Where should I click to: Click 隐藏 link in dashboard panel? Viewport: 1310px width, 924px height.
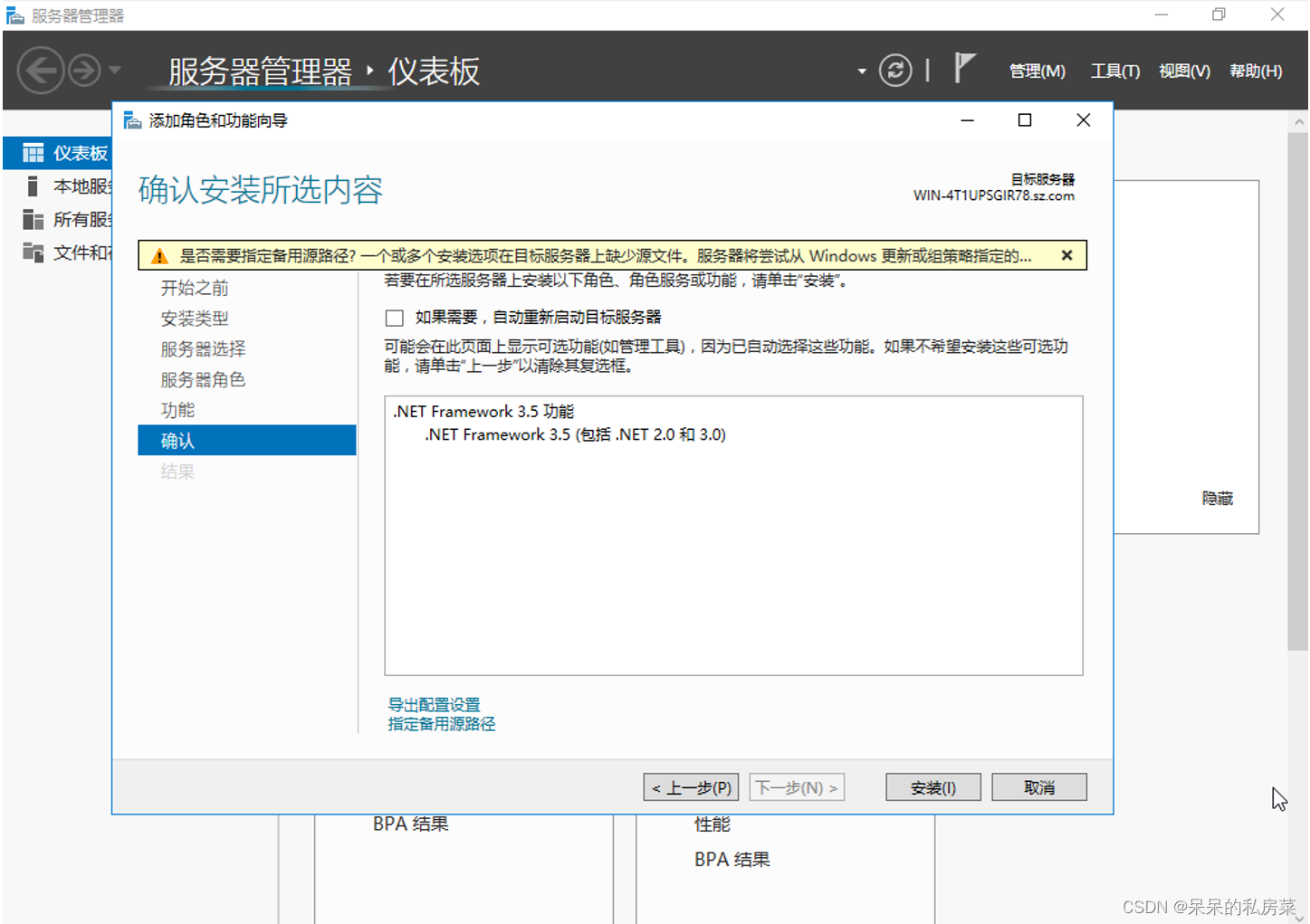click(x=1218, y=499)
